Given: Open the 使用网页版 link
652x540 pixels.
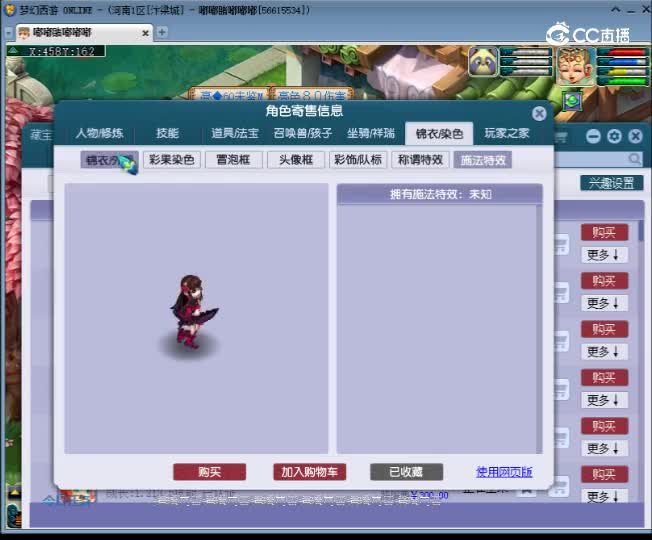Looking at the screenshot, I should 504,472.
